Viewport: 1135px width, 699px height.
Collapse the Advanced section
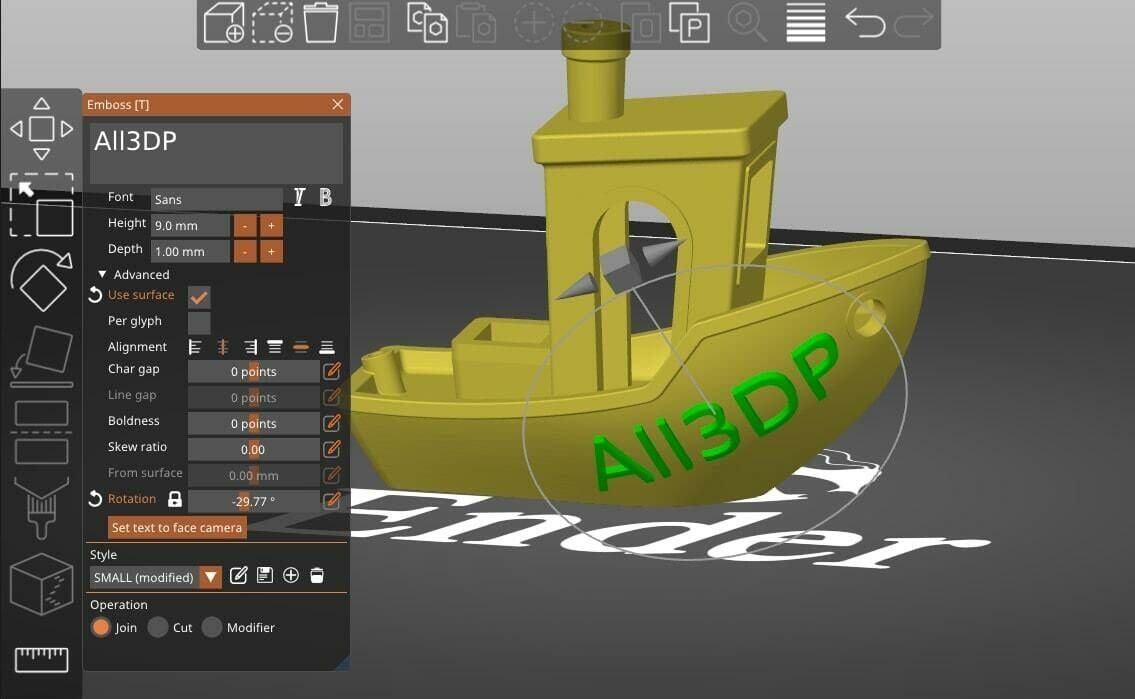coord(102,274)
